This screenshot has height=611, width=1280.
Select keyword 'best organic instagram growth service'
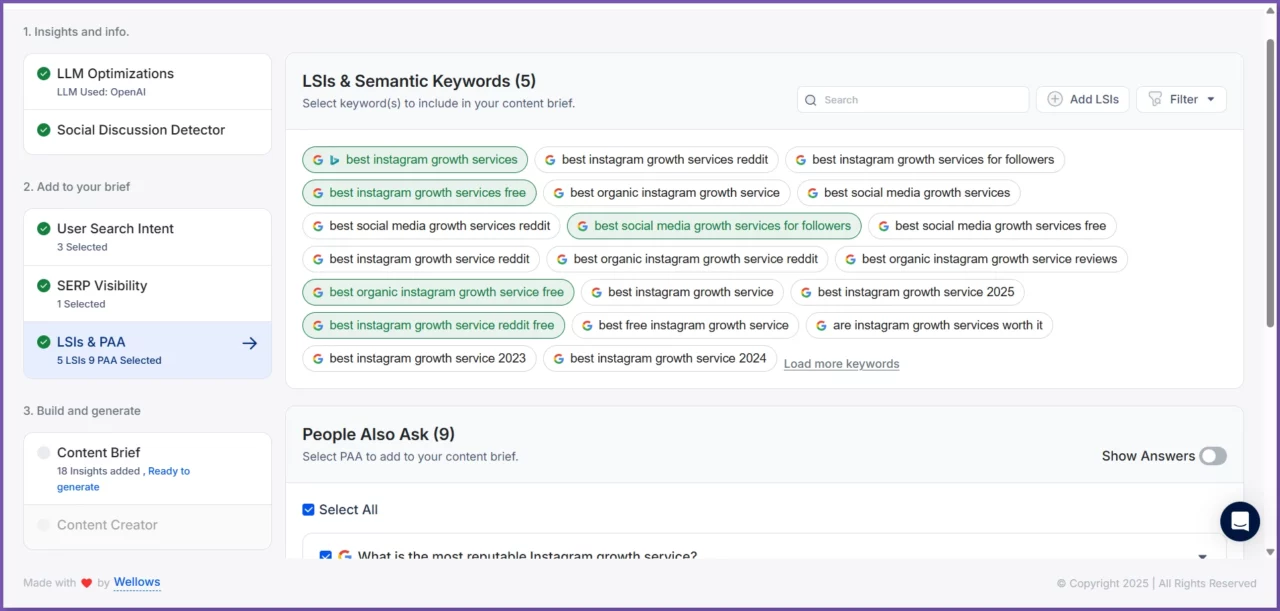click(x=666, y=193)
